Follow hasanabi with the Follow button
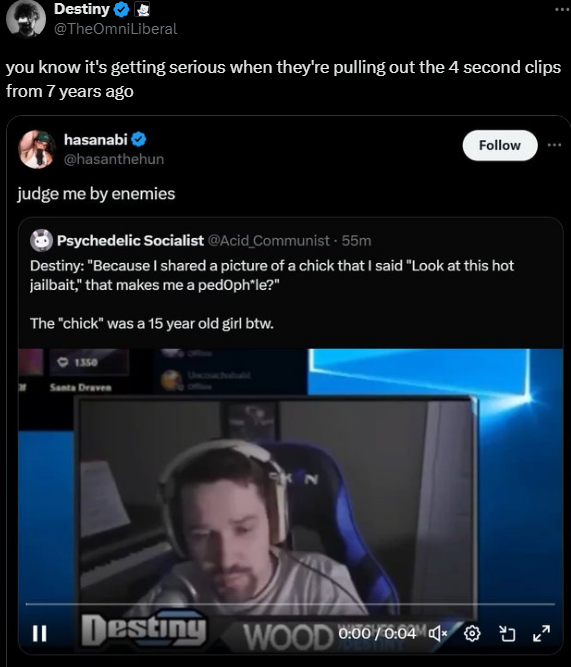 coord(500,145)
